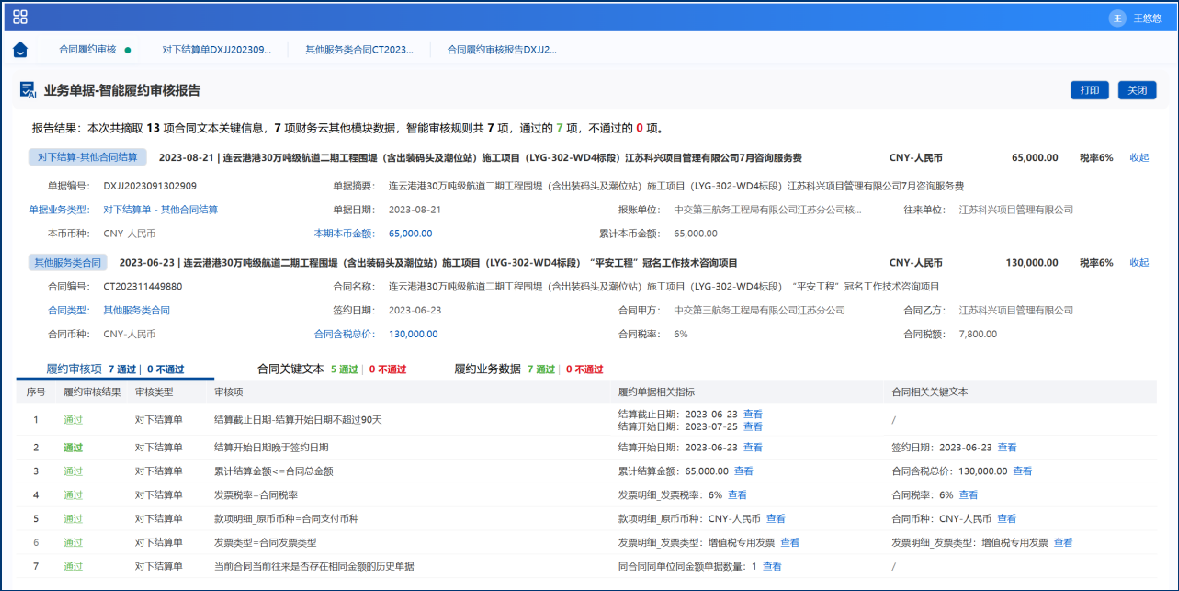
Task: Select audit item 累计结算金额<=合同总金额
Action: 274,471
